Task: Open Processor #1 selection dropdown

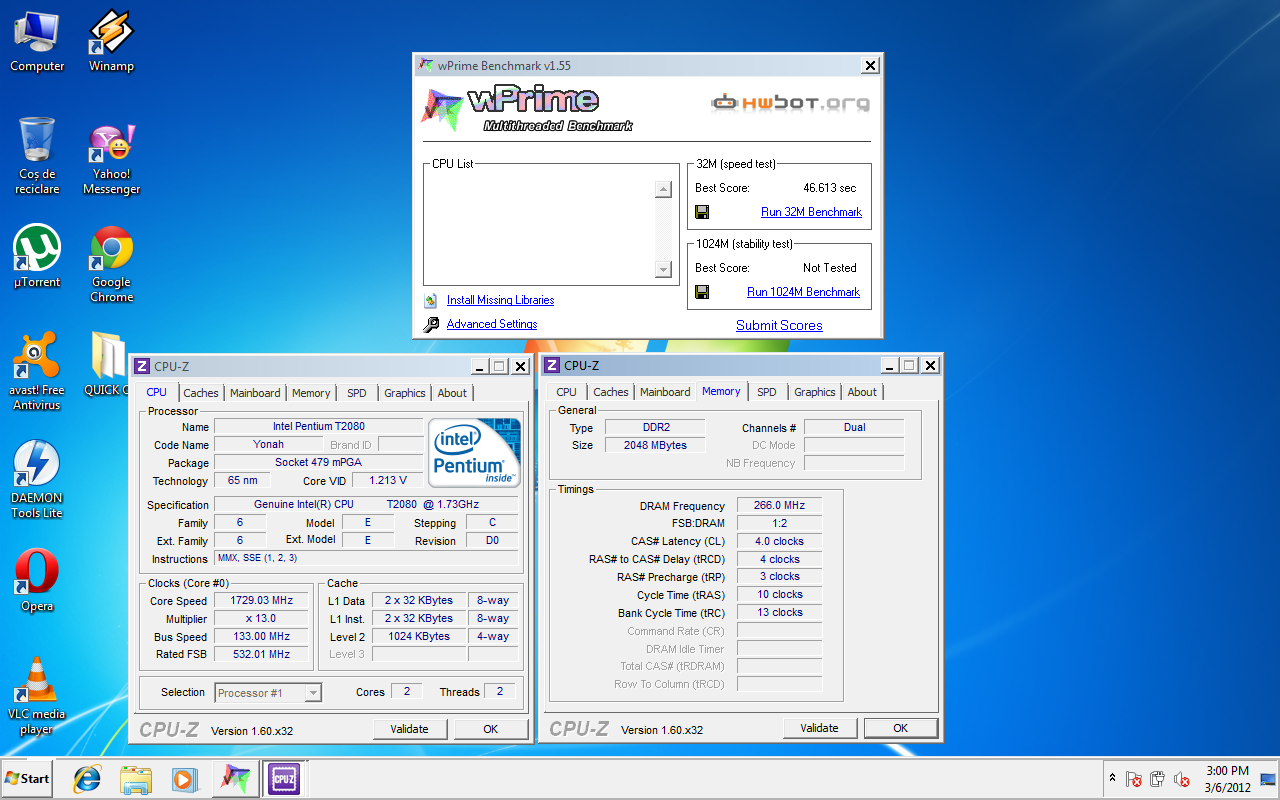Action: 267,692
